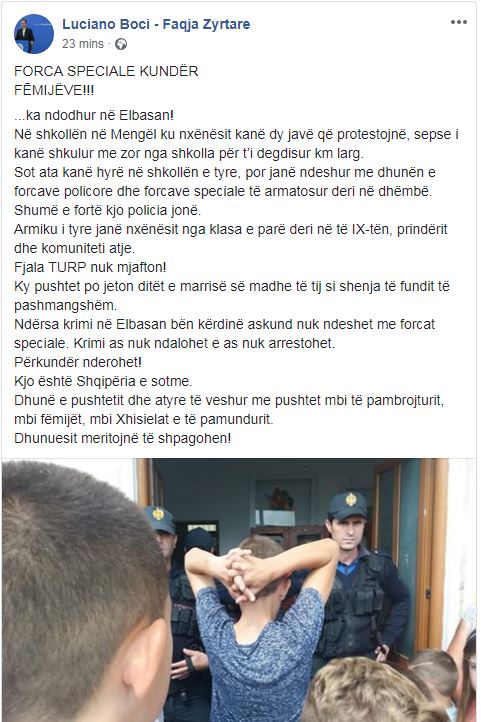Click the globe public privacy icon
Image resolution: width=481 pixels, height=722 pixels.
click(x=121, y=44)
